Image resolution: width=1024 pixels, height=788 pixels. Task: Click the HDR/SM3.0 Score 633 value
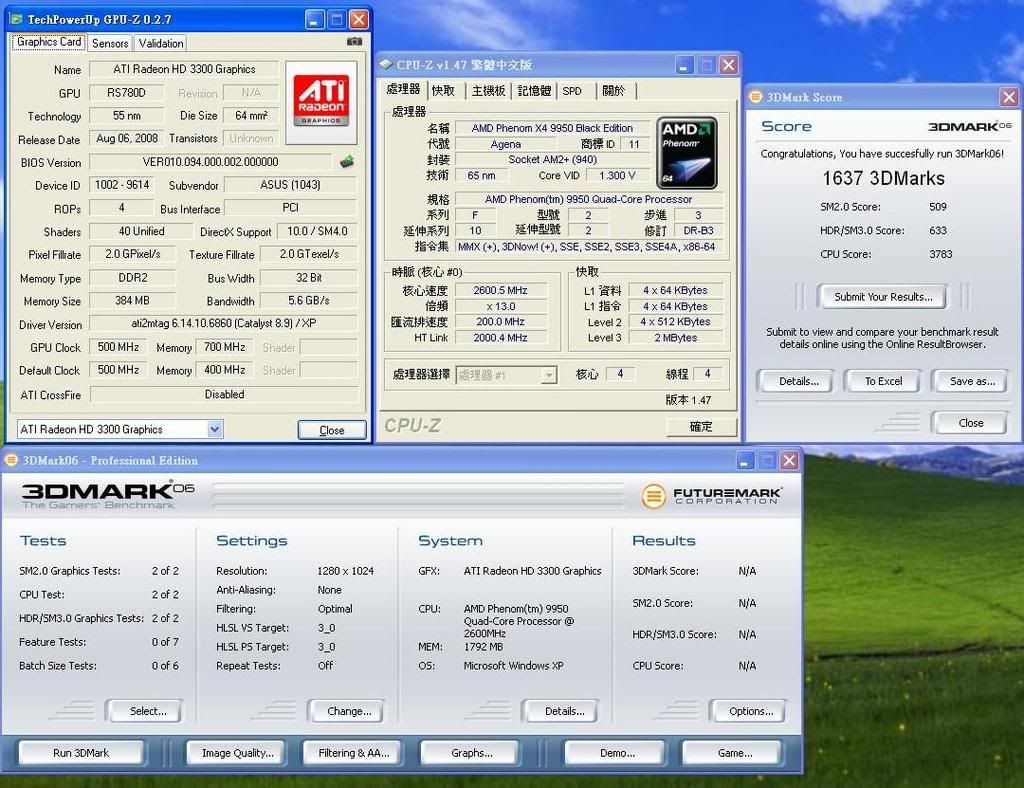(938, 230)
